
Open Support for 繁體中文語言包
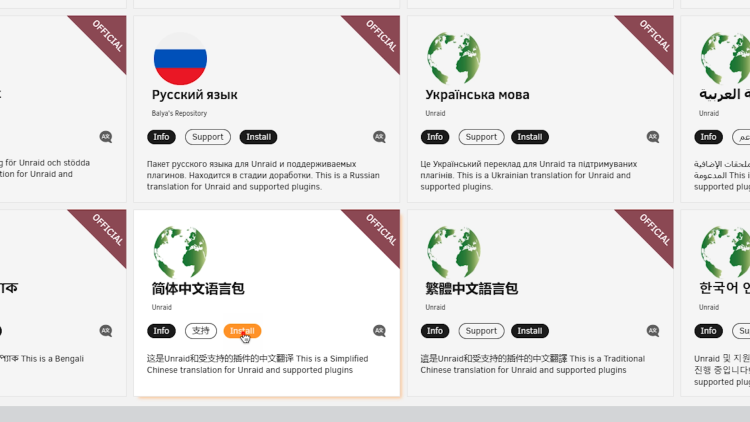click(481, 331)
